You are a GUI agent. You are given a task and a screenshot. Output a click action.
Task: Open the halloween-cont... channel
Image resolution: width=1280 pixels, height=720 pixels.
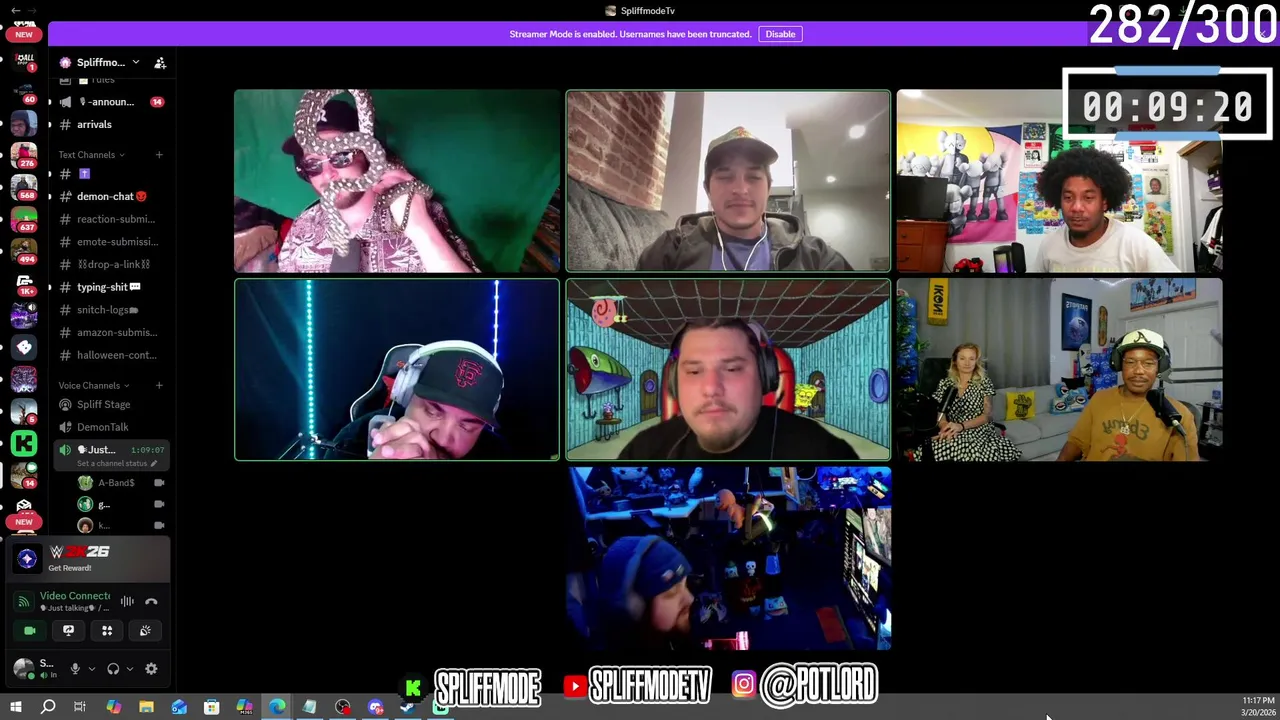pos(111,355)
